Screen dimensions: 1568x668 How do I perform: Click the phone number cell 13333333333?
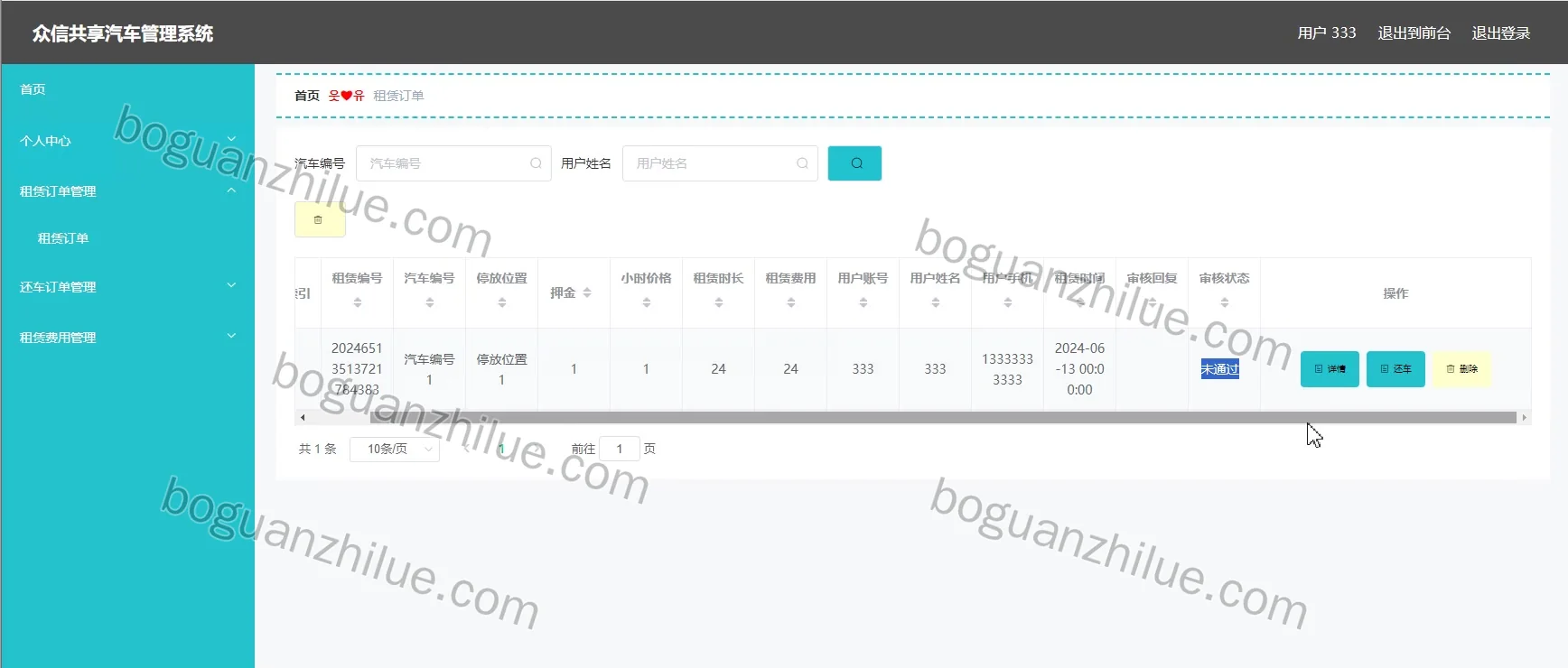click(1007, 369)
